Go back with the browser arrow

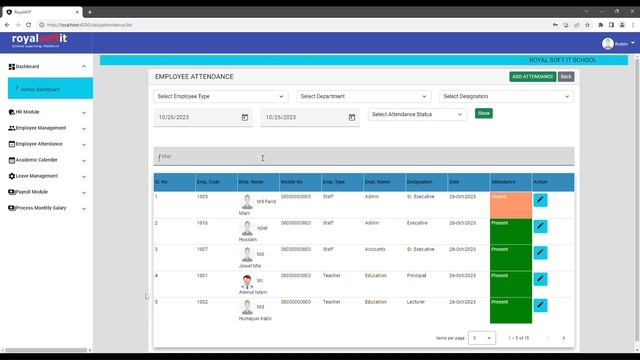(x=7, y=25)
